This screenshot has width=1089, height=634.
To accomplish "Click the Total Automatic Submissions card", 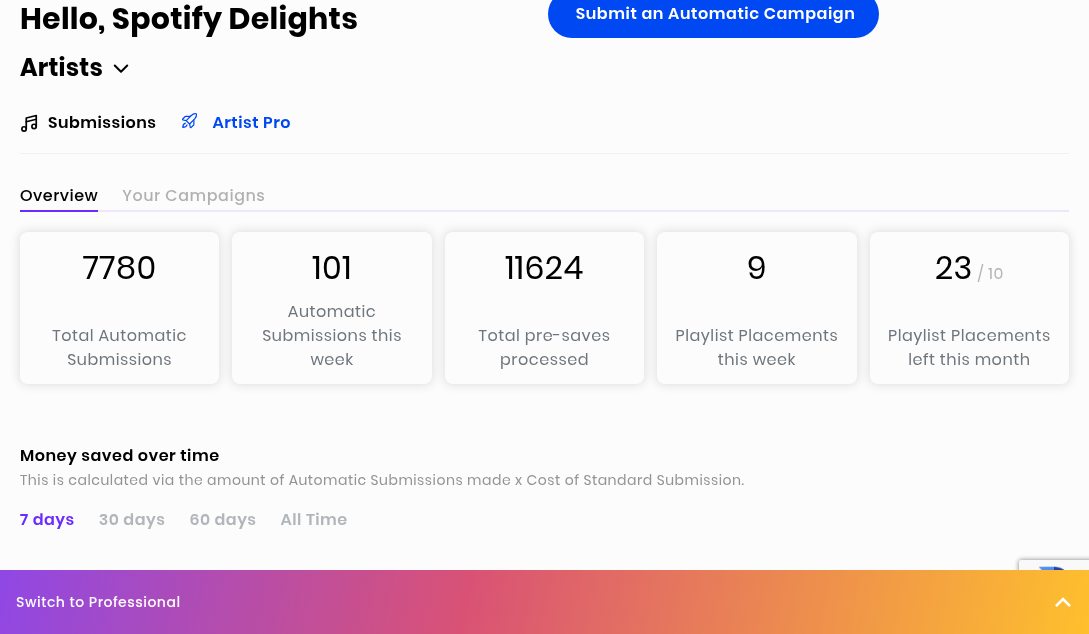I will click(x=119, y=308).
